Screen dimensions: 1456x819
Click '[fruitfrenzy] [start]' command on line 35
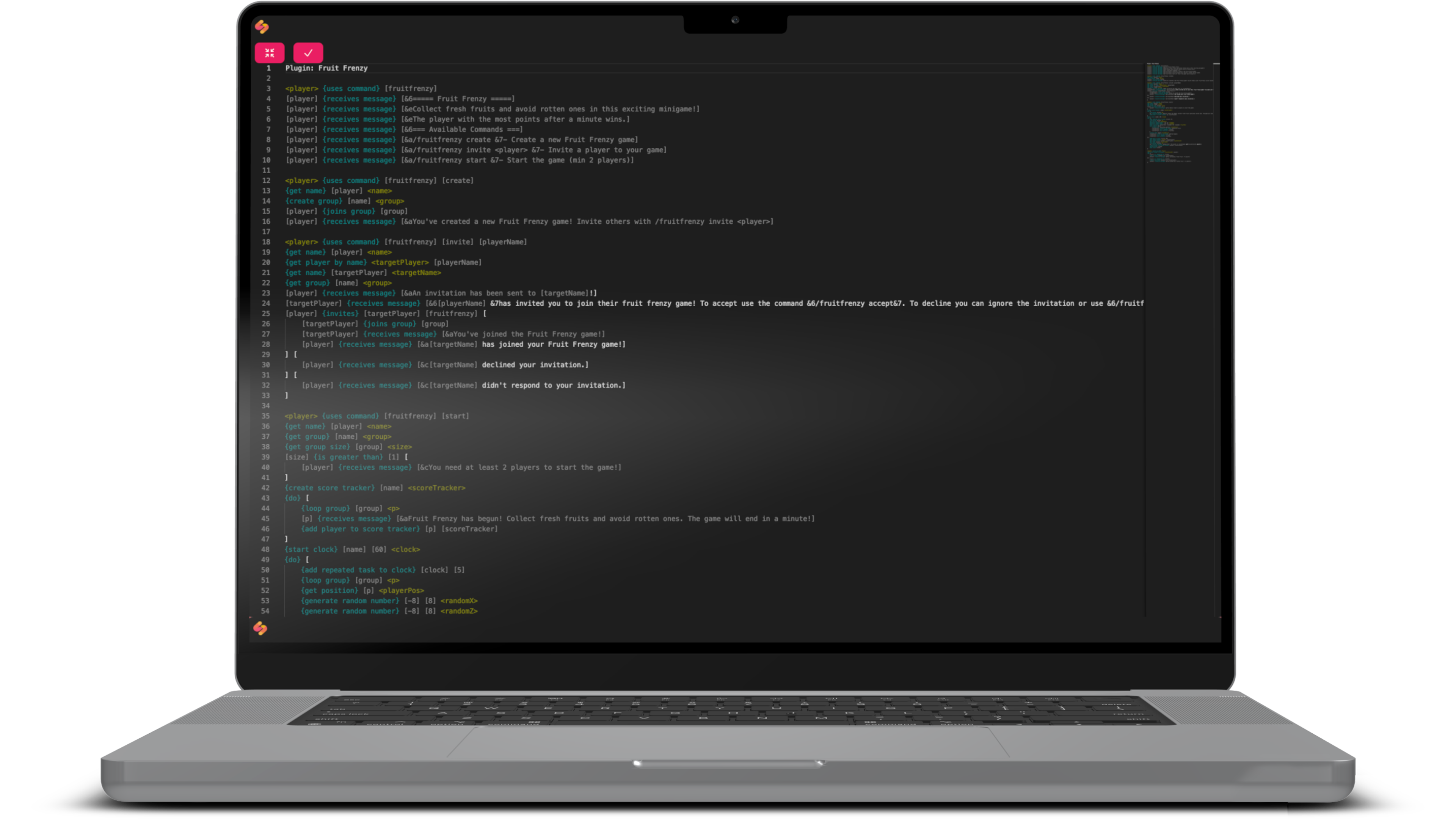(x=426, y=416)
